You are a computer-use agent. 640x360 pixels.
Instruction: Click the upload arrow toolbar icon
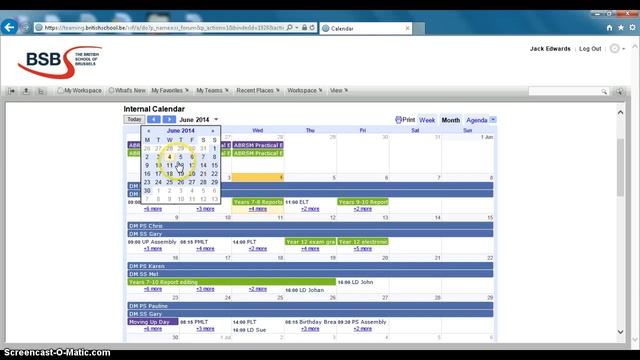click(26, 91)
